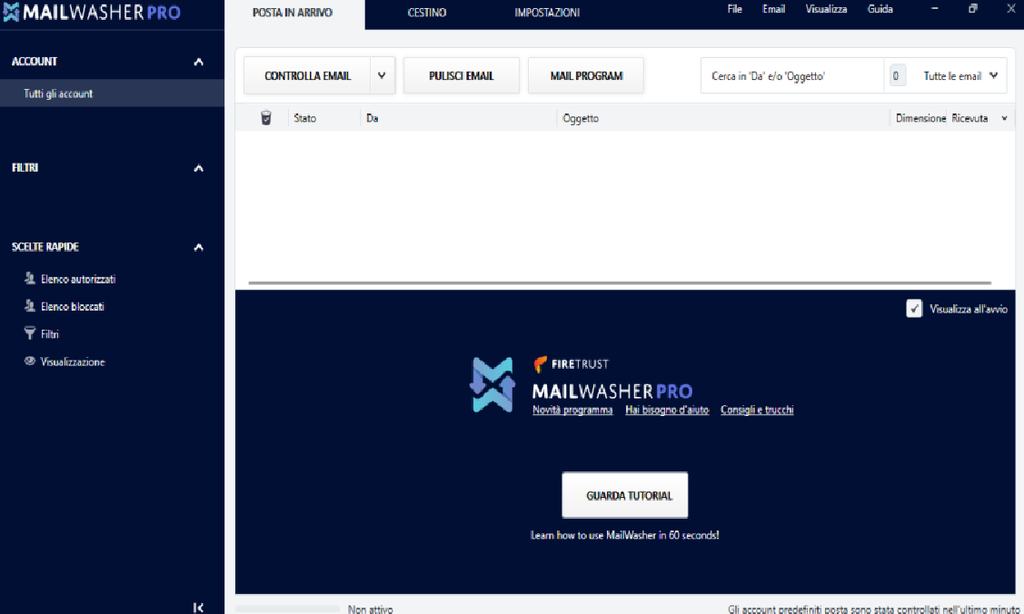Close the MailWasher window
The height and width of the screenshot is (614, 1024).
click(x=1011, y=9)
